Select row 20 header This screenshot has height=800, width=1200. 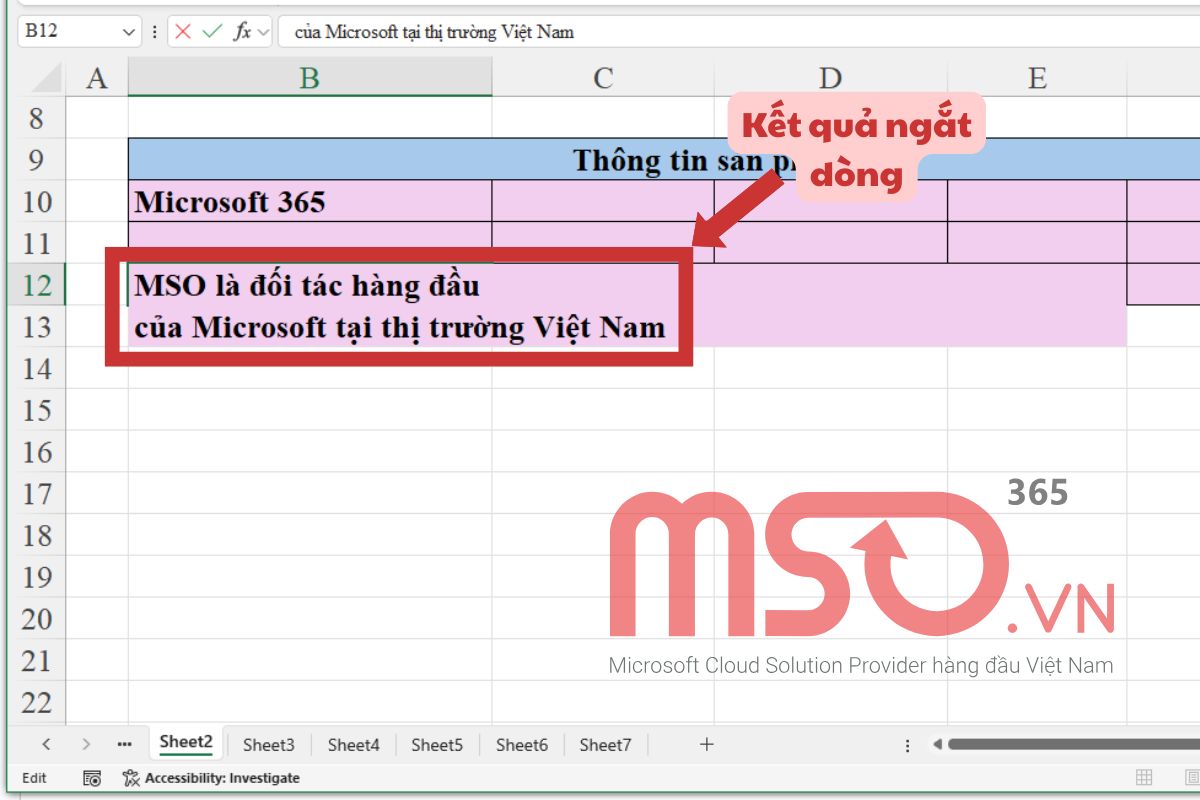37,619
